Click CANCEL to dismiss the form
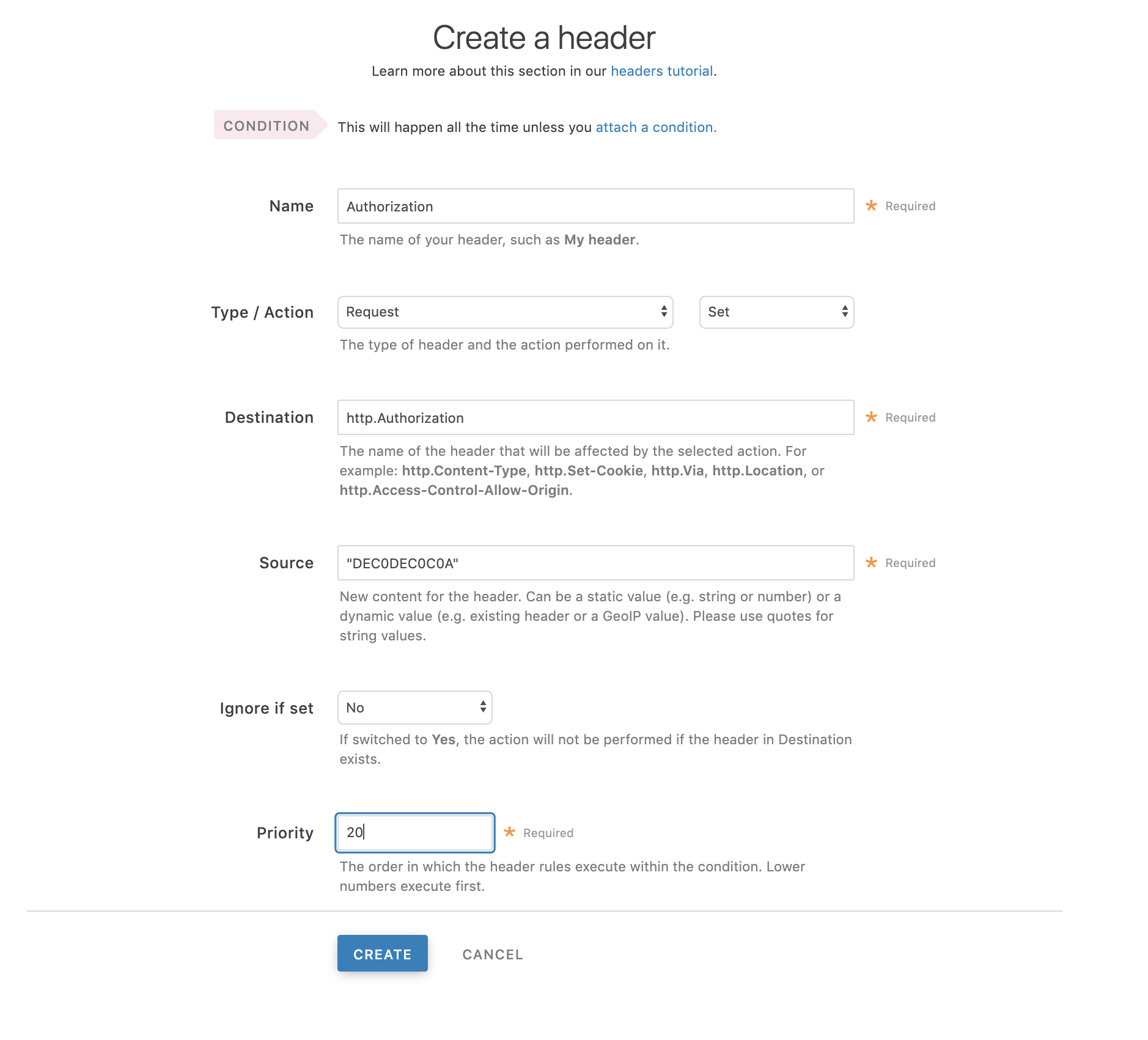Viewport: 1148px width, 1040px height. (492, 954)
